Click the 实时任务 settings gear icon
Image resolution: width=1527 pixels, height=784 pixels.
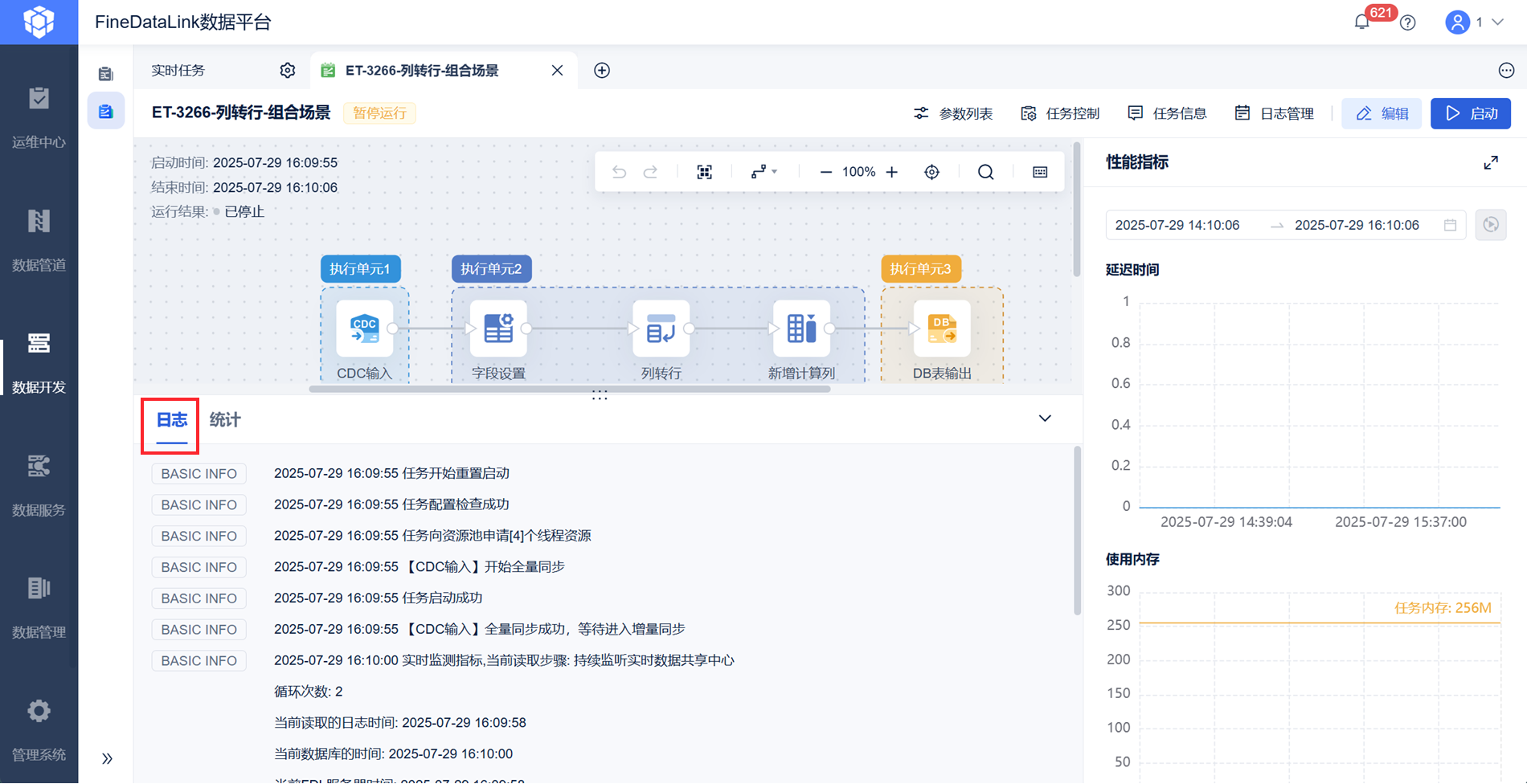[x=288, y=71]
